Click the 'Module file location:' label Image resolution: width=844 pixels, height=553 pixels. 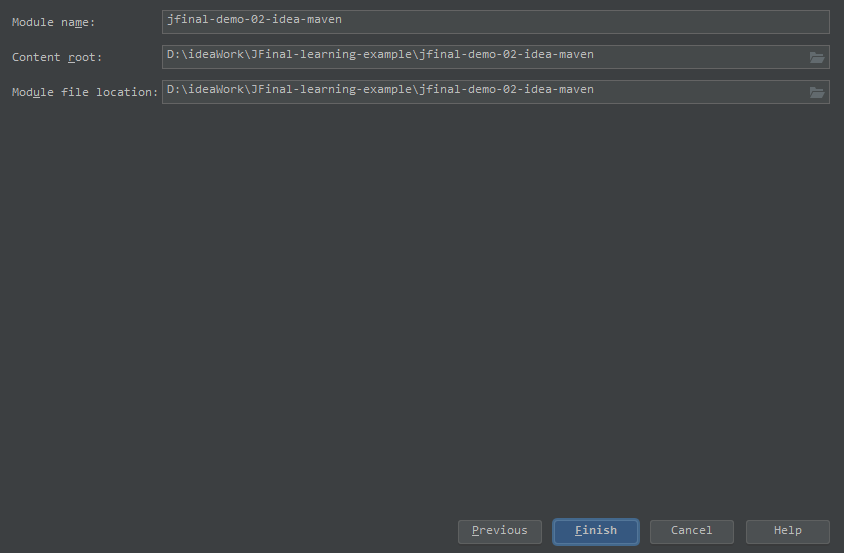(85, 93)
